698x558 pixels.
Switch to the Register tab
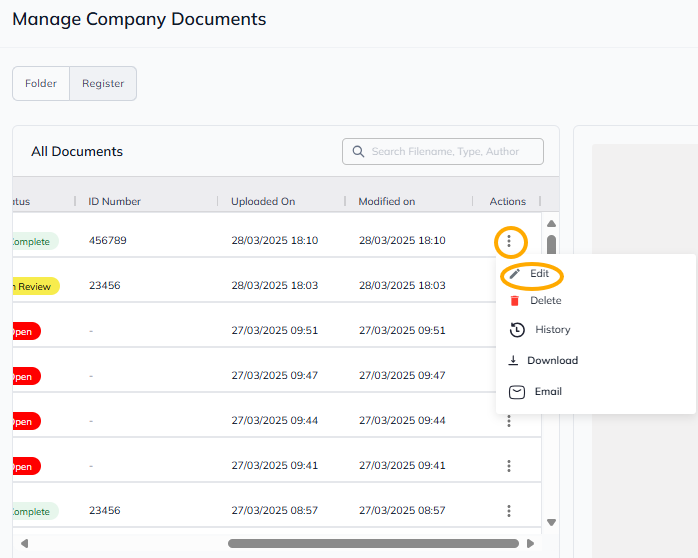coord(102,84)
